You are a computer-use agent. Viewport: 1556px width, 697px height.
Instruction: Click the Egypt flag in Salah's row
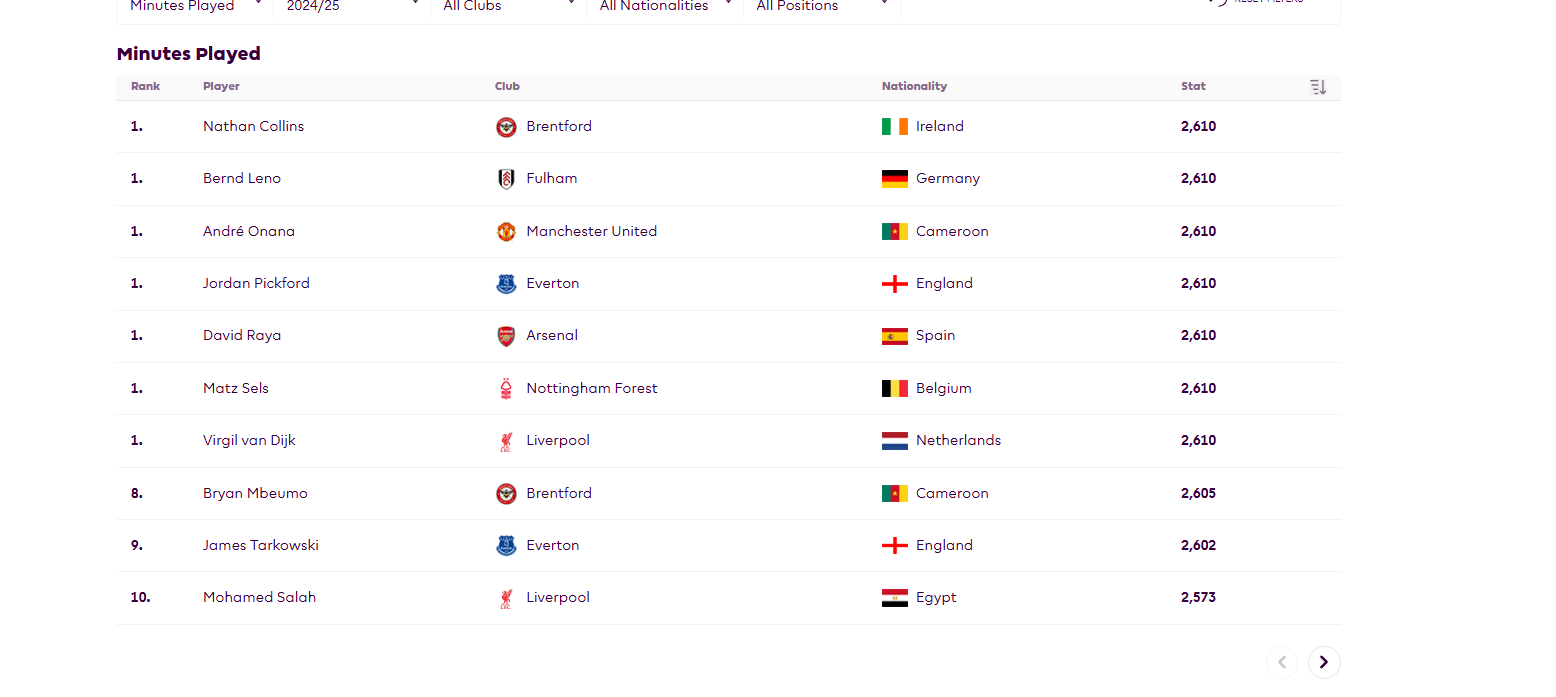(x=895, y=598)
